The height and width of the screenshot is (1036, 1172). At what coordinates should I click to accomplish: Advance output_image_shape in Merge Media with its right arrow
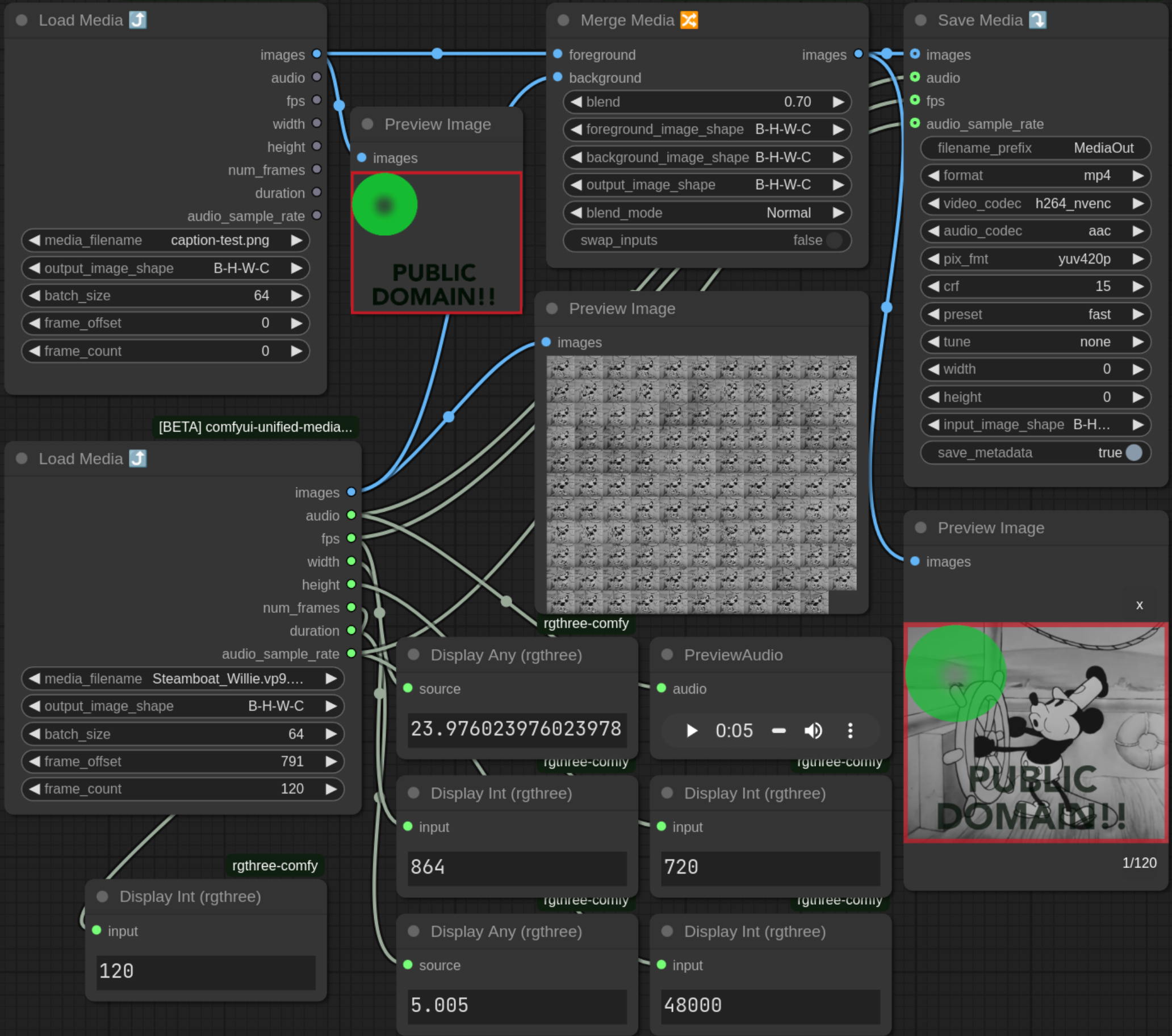[x=838, y=185]
